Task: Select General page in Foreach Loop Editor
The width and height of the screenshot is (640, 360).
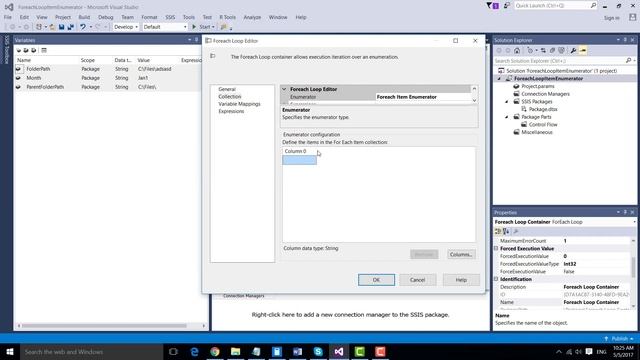Action: pos(227,89)
